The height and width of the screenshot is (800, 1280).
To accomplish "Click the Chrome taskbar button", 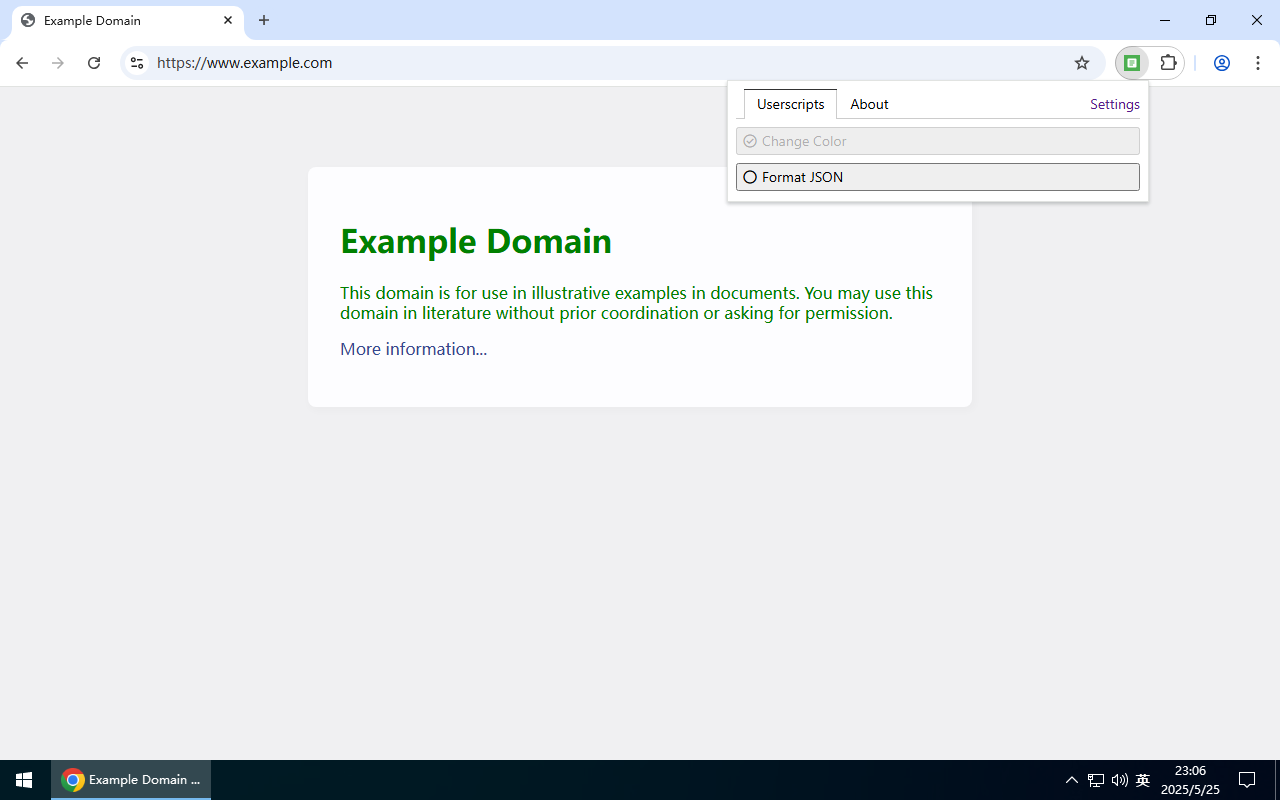I will click(x=131, y=780).
